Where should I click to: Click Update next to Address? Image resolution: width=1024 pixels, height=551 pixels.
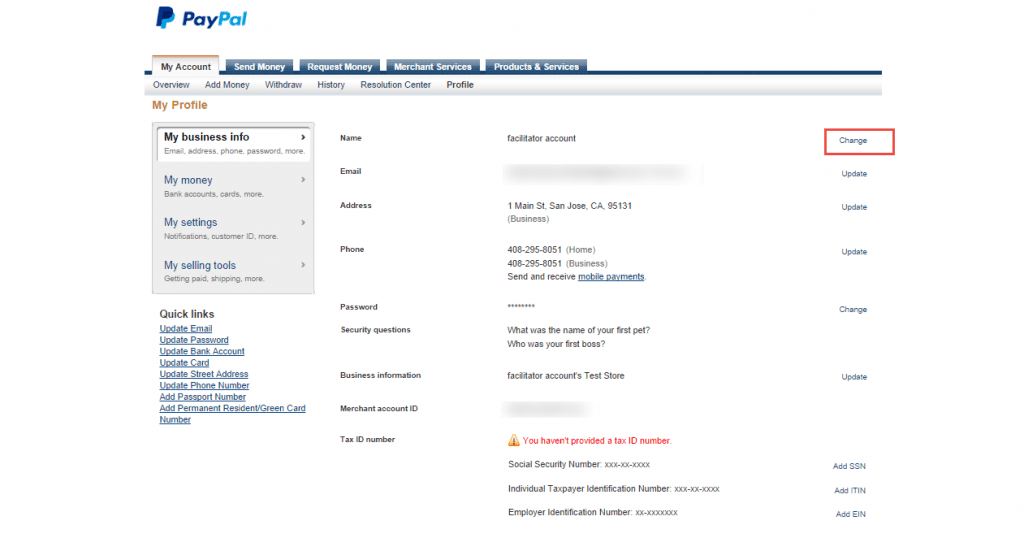[854, 207]
